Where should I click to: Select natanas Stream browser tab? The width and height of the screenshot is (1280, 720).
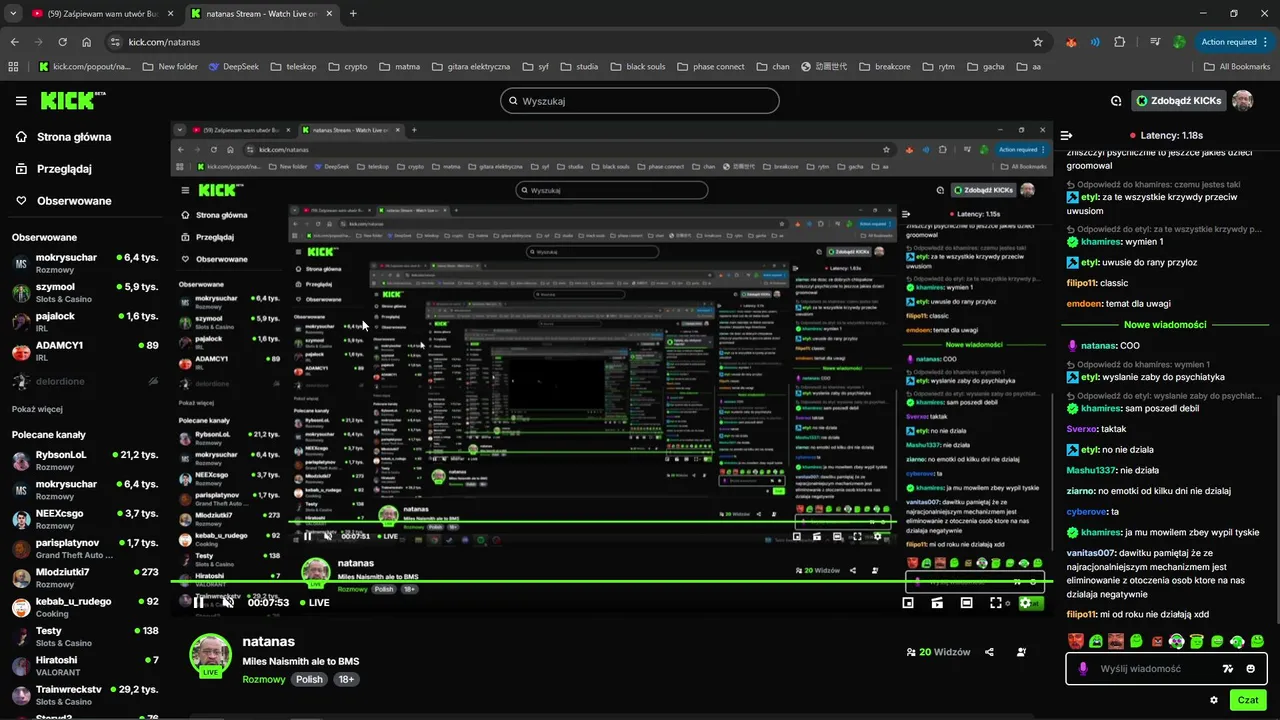pos(260,14)
